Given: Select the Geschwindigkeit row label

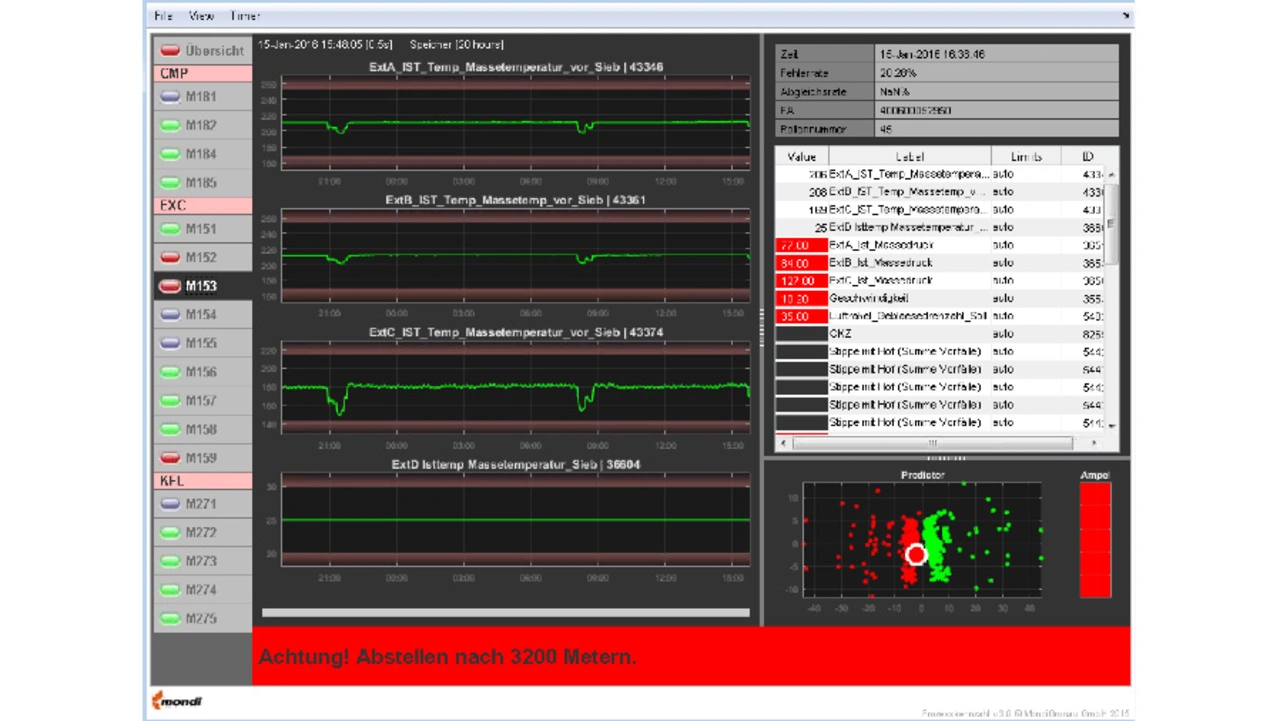Looking at the screenshot, I should tap(869, 298).
